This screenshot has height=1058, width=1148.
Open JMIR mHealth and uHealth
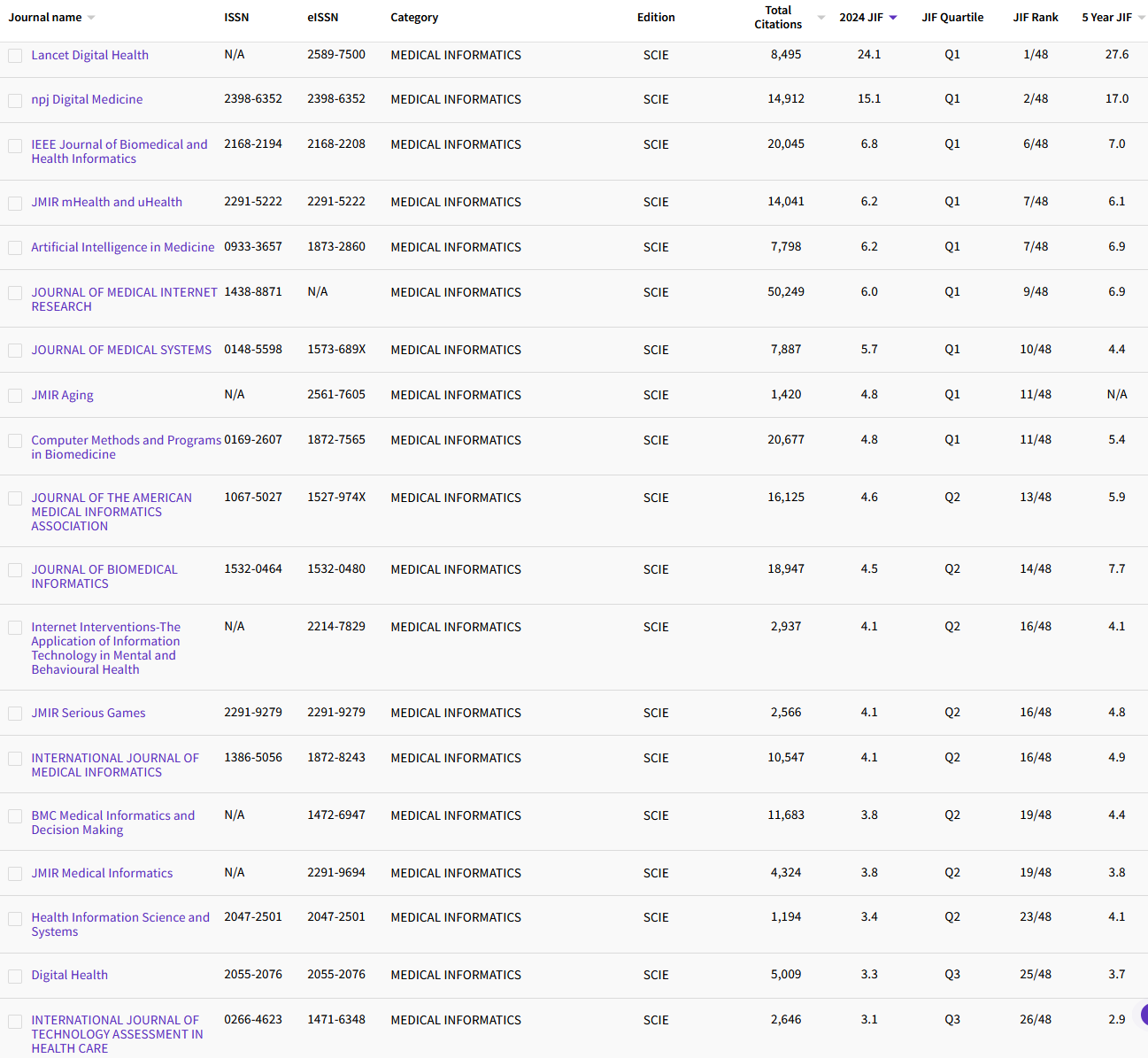pos(106,202)
